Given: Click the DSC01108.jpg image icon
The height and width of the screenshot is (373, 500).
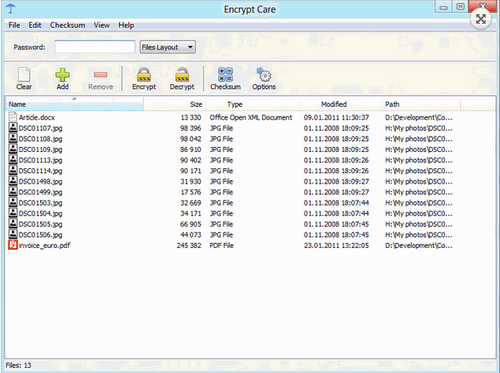Looking at the screenshot, I should [13, 138].
